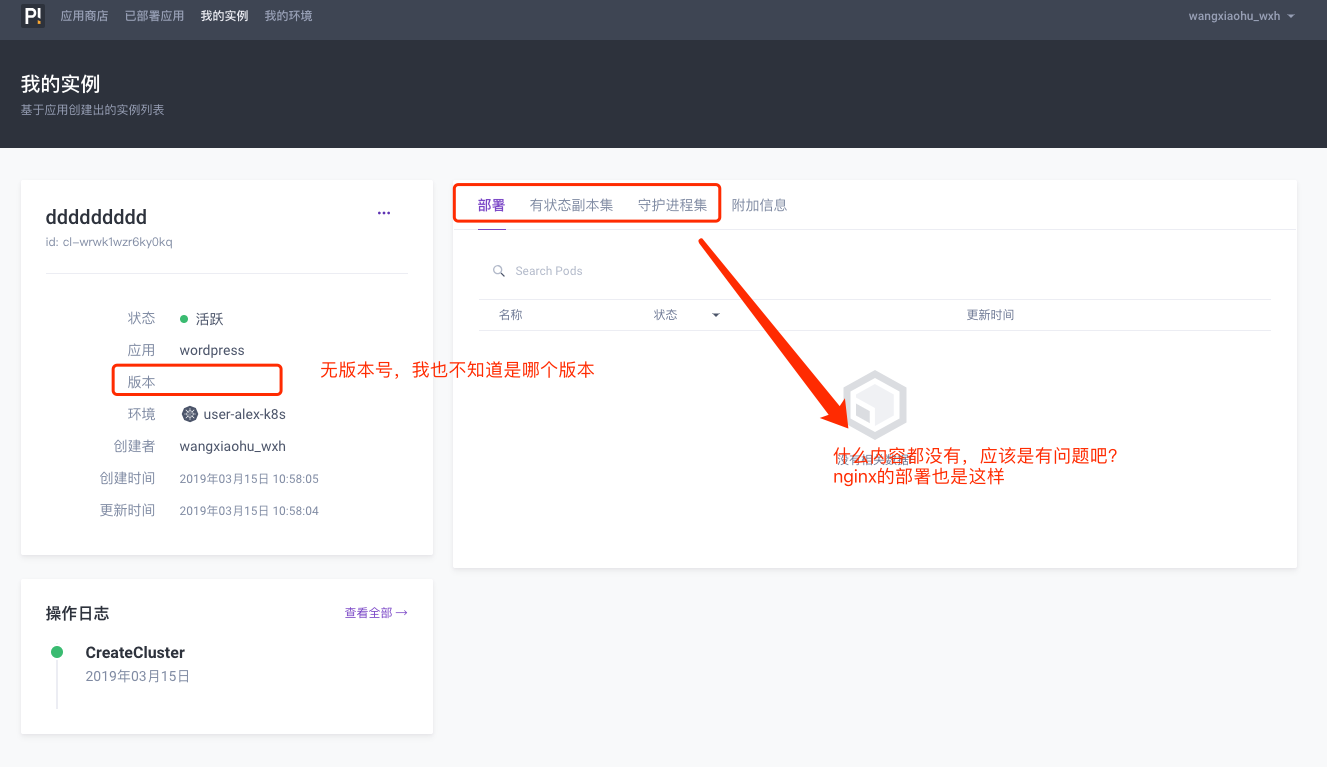Click the CreateCluster log entry
The height and width of the screenshot is (767, 1327).
coord(135,651)
